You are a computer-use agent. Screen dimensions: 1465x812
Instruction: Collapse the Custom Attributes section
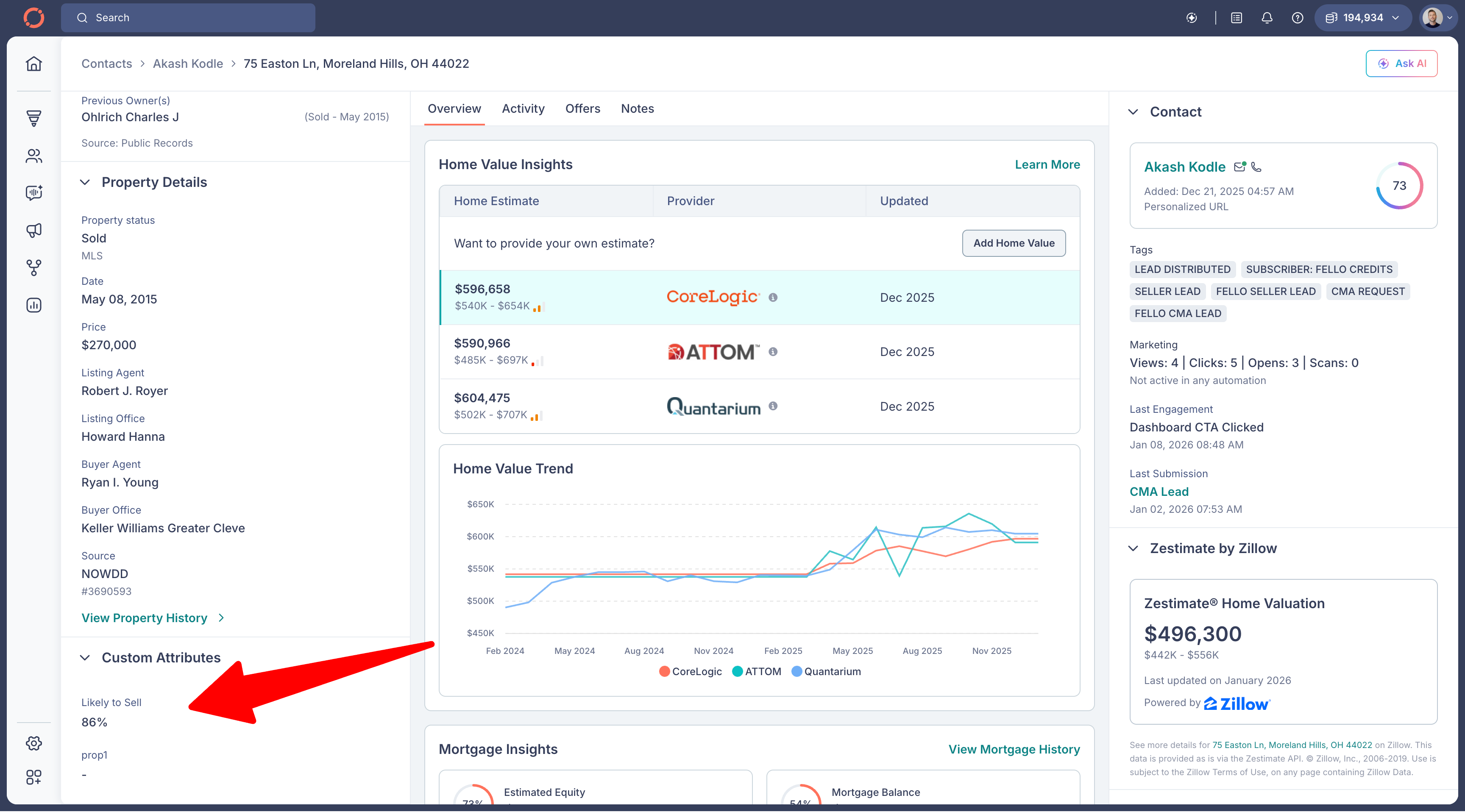pos(85,658)
